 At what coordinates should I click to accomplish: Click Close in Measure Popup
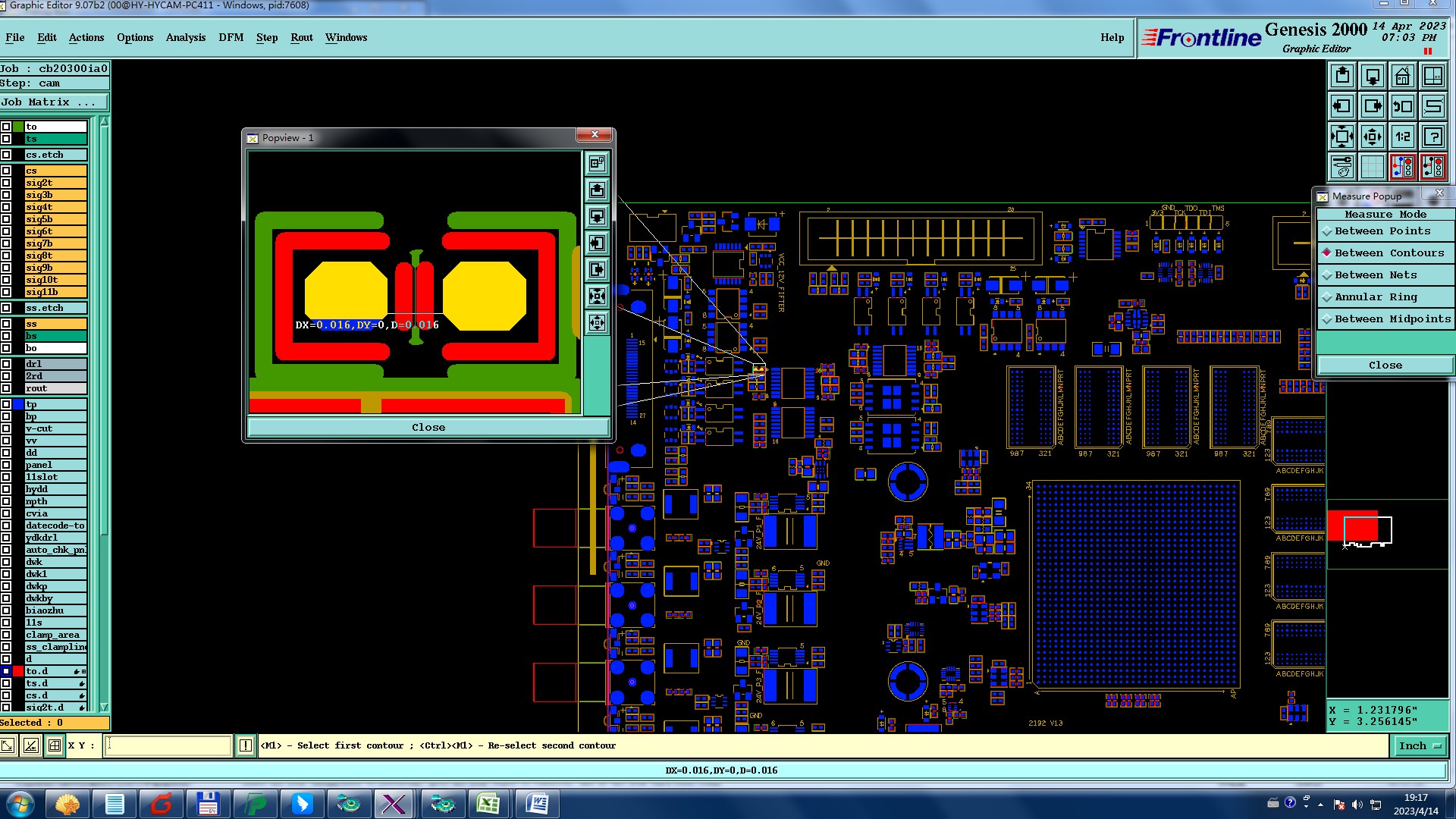point(1385,366)
